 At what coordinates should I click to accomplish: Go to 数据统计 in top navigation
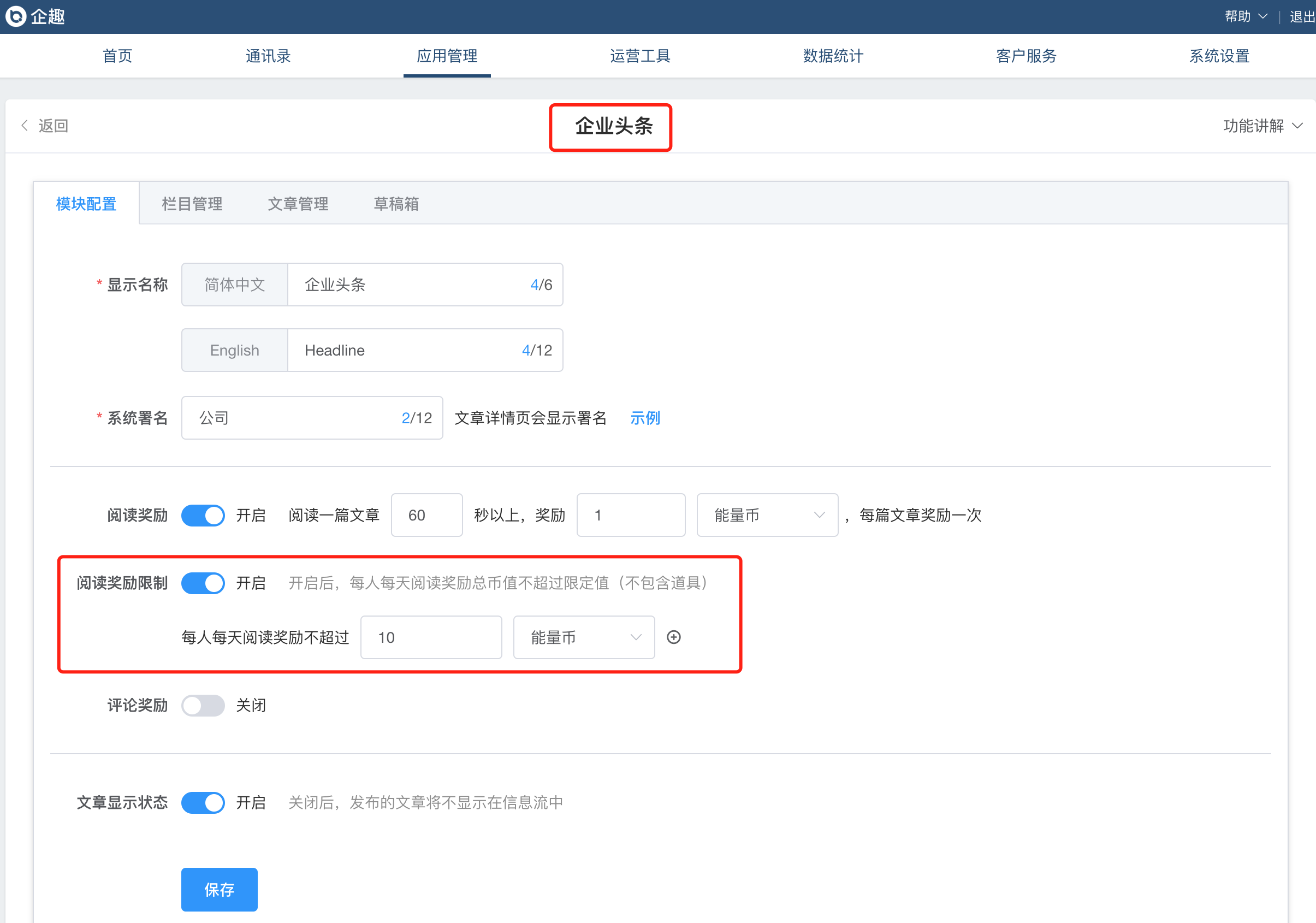(833, 56)
